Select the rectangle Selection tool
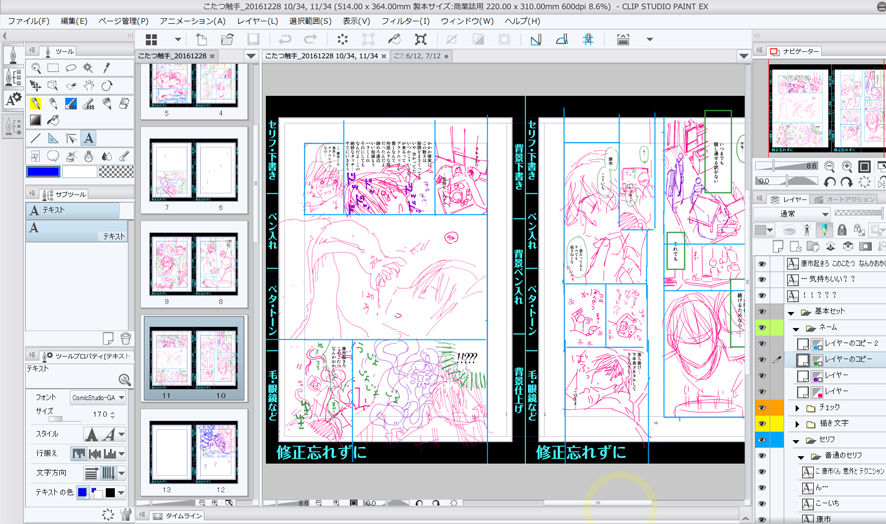 coord(53,68)
